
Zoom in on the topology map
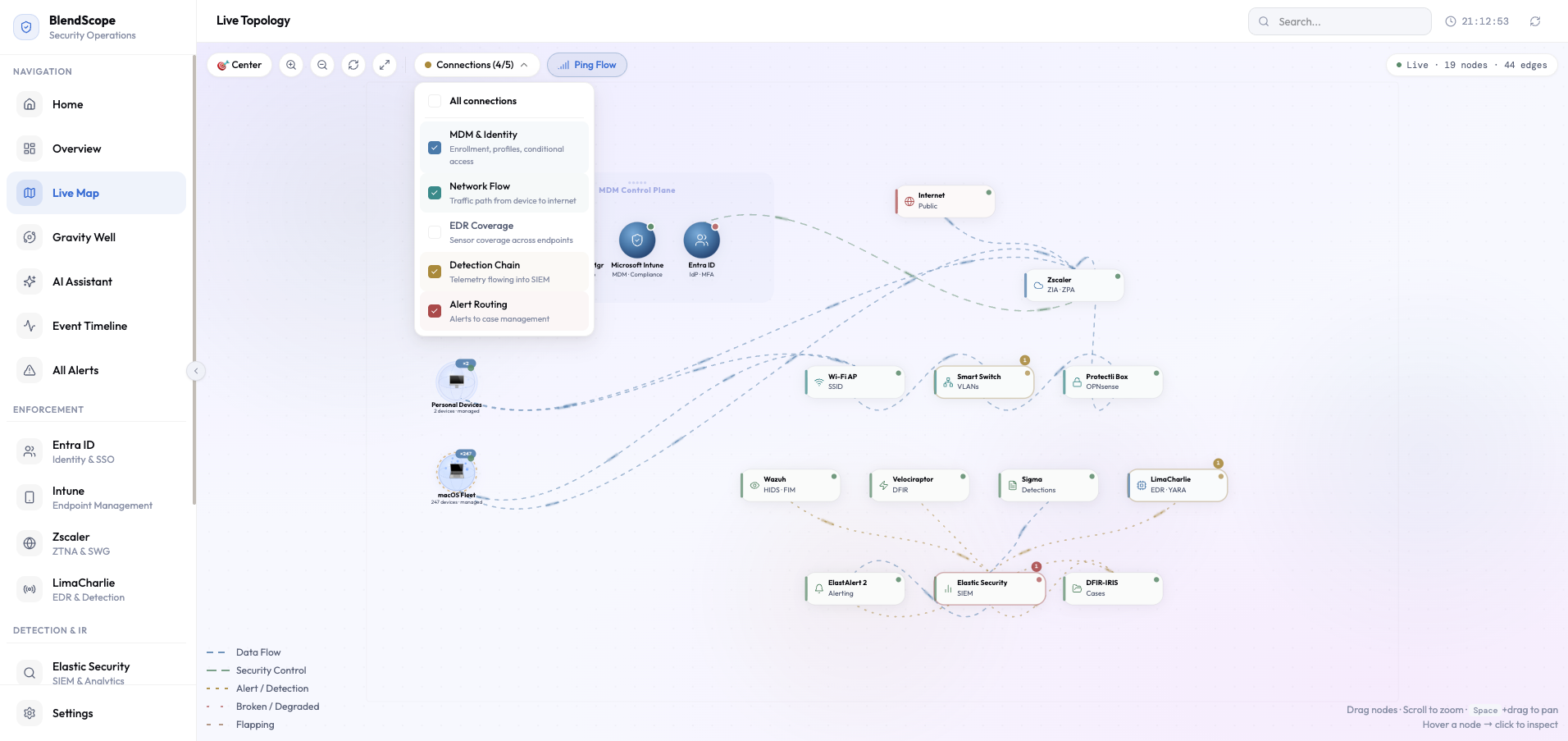pyautogui.click(x=291, y=65)
